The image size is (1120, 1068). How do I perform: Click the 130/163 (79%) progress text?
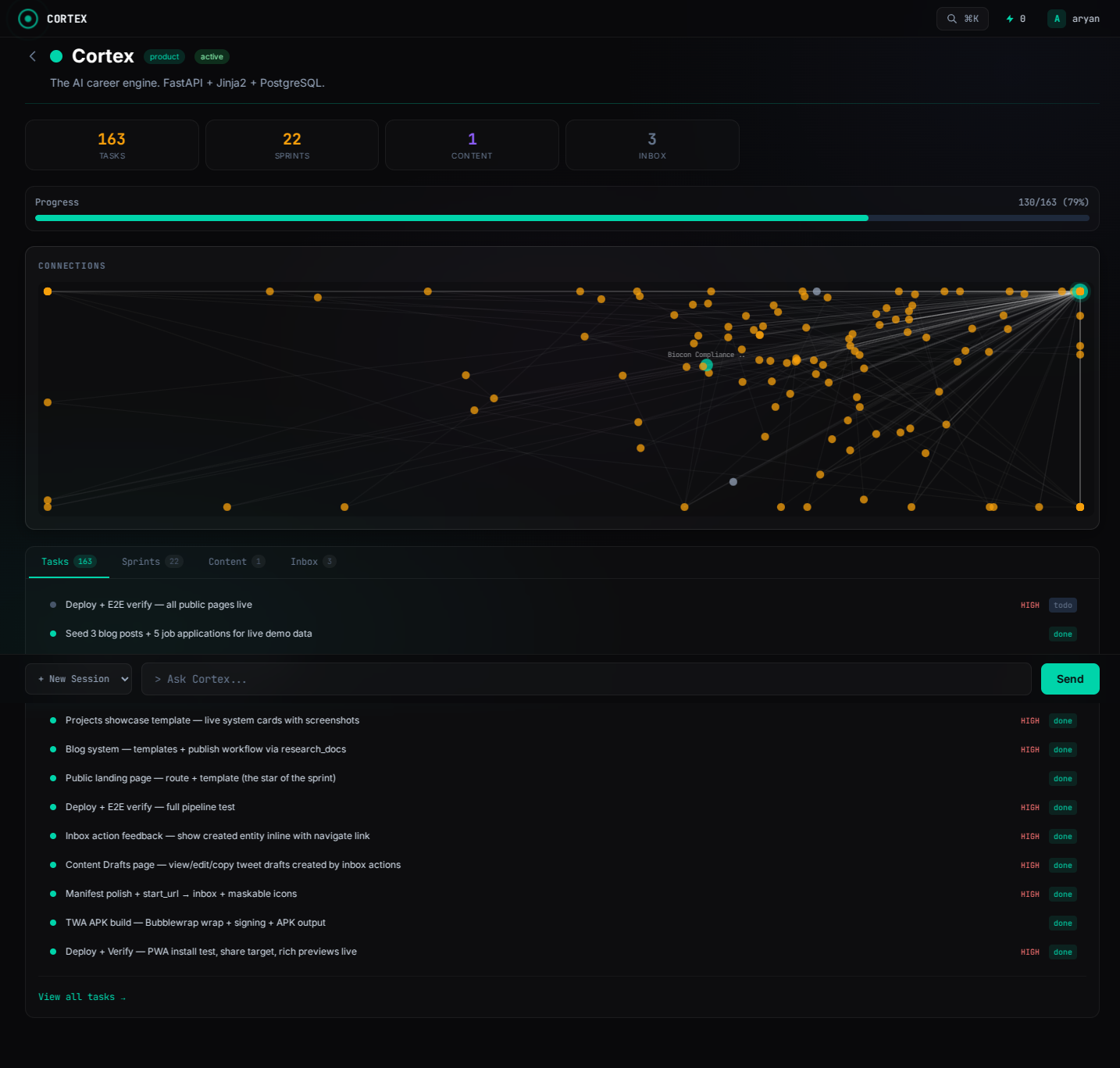(x=1054, y=202)
